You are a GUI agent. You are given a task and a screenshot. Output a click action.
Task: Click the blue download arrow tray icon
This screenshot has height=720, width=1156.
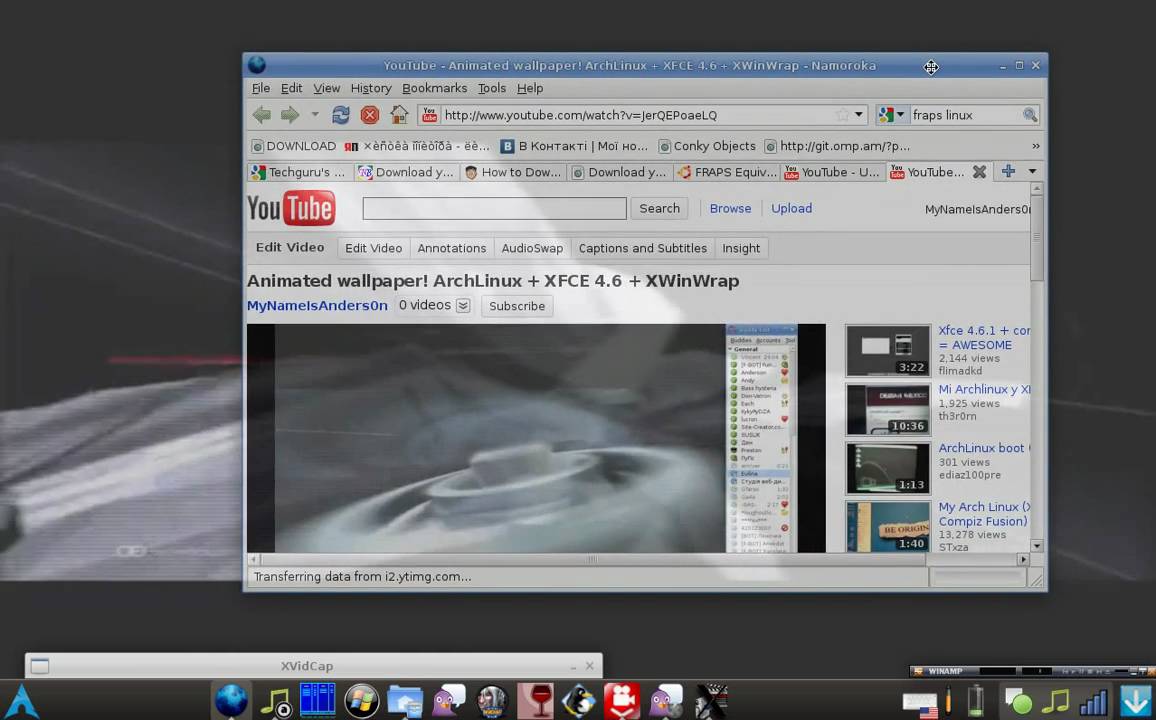click(1135, 701)
